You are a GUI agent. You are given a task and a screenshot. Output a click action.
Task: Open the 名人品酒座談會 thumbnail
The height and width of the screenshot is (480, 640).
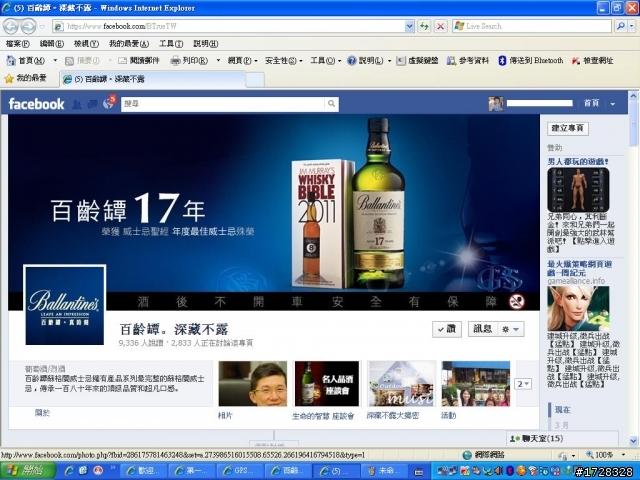coord(327,384)
